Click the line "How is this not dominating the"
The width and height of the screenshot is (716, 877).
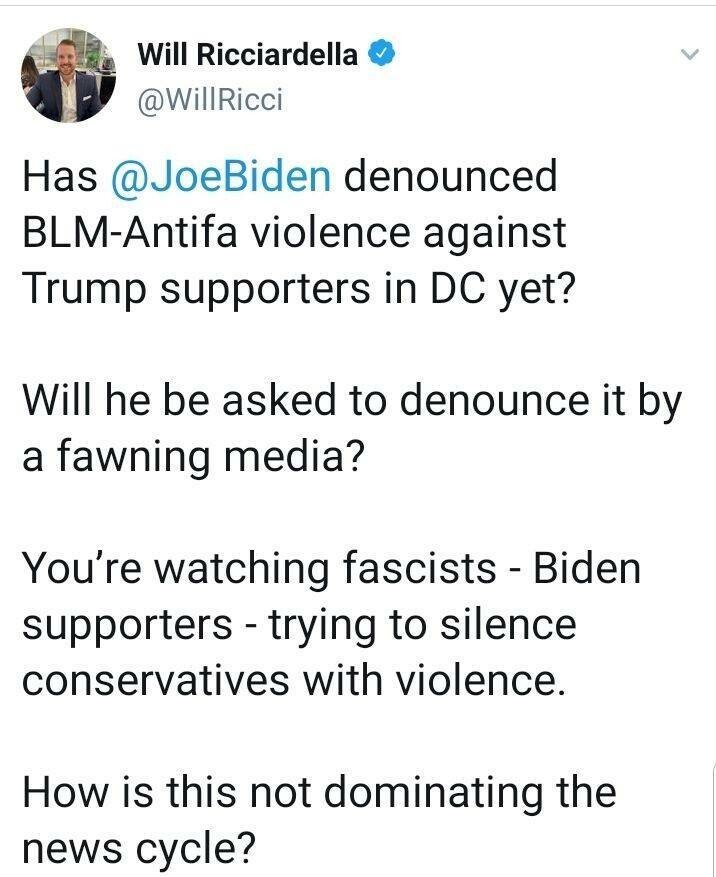coord(319,793)
